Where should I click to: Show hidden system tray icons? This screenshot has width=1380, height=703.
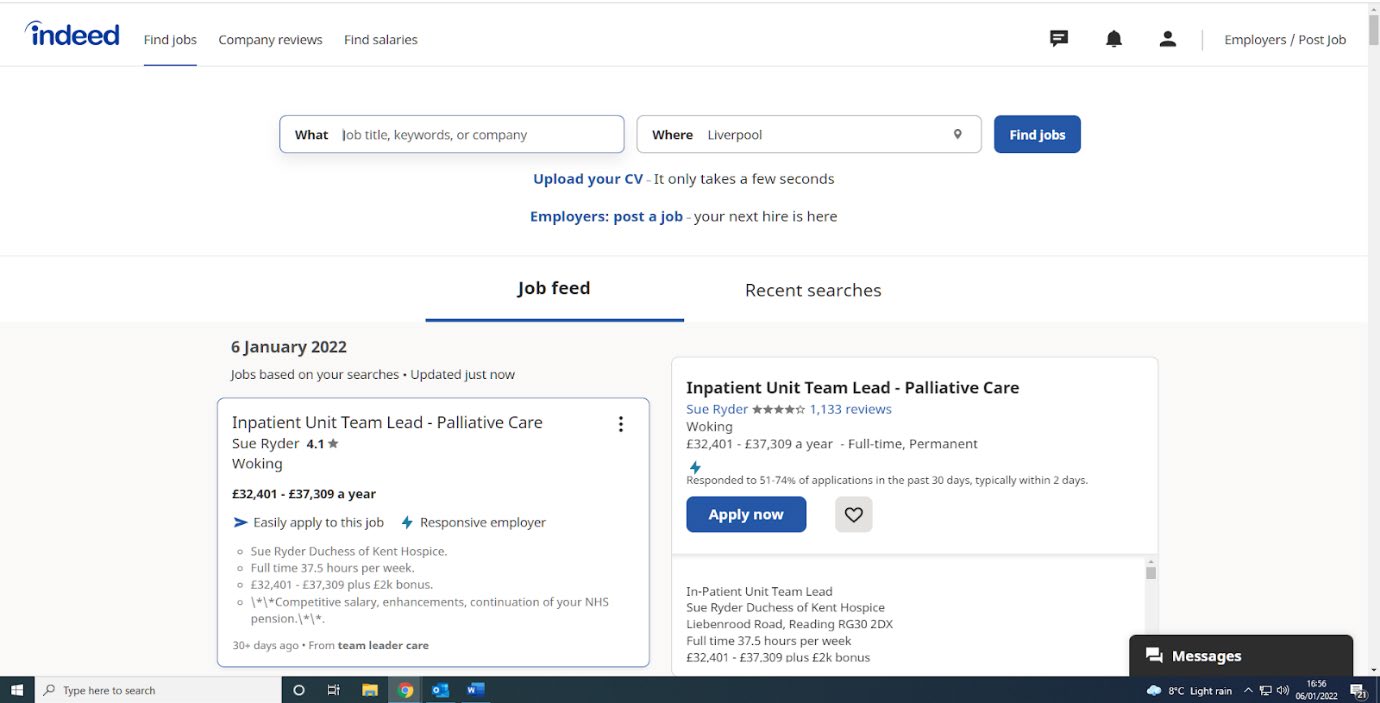(x=1248, y=691)
